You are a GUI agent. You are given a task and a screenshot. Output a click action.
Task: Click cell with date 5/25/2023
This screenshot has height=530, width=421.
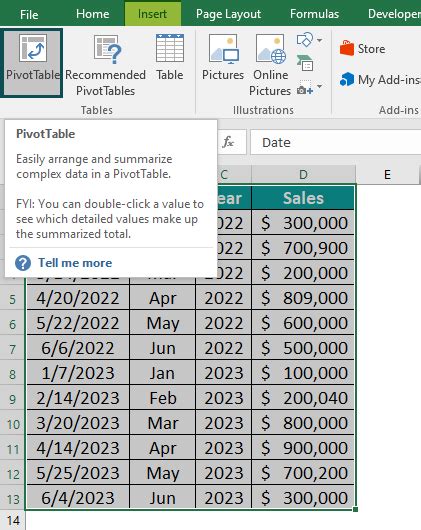coord(78,473)
